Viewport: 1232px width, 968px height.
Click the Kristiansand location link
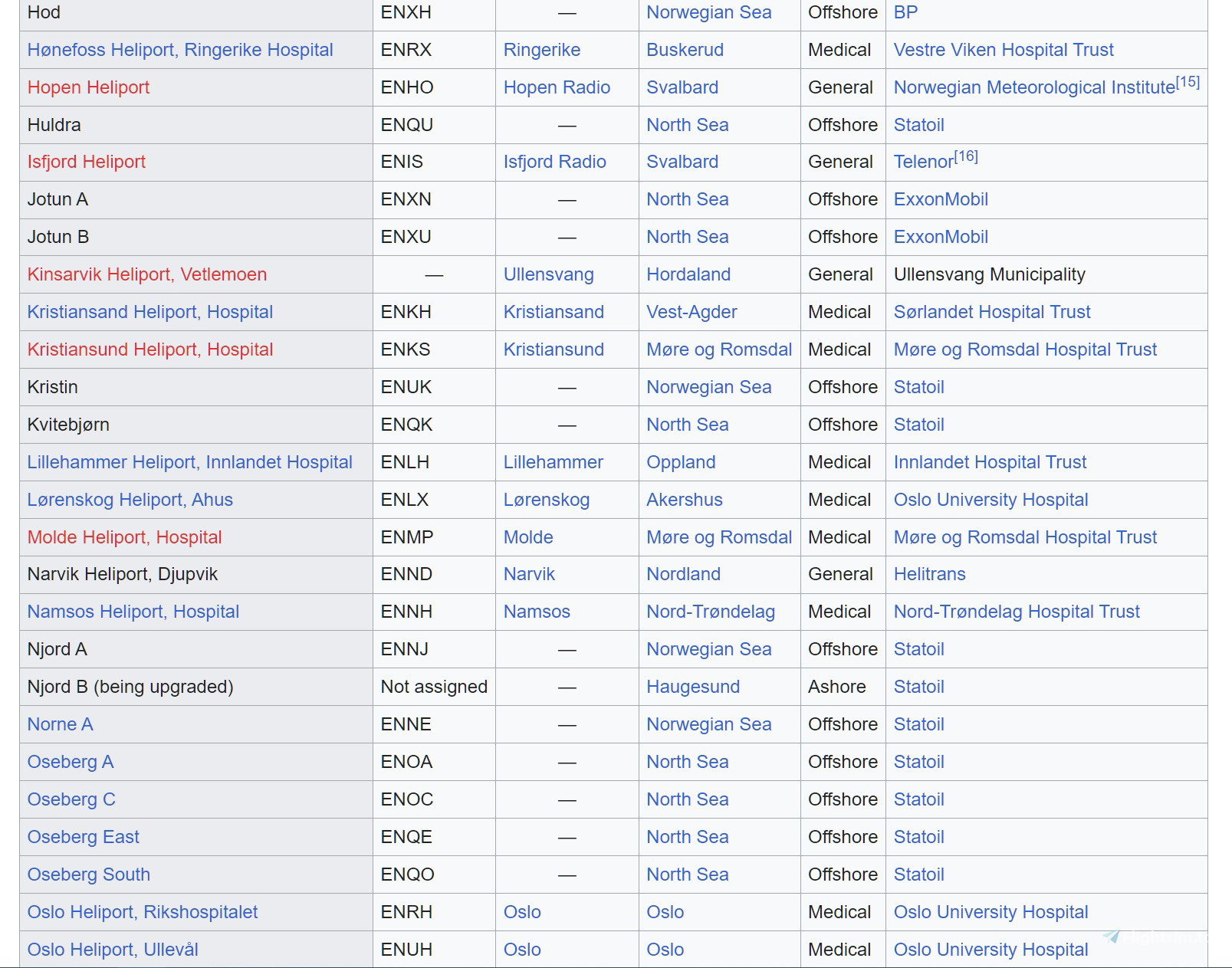click(x=554, y=312)
